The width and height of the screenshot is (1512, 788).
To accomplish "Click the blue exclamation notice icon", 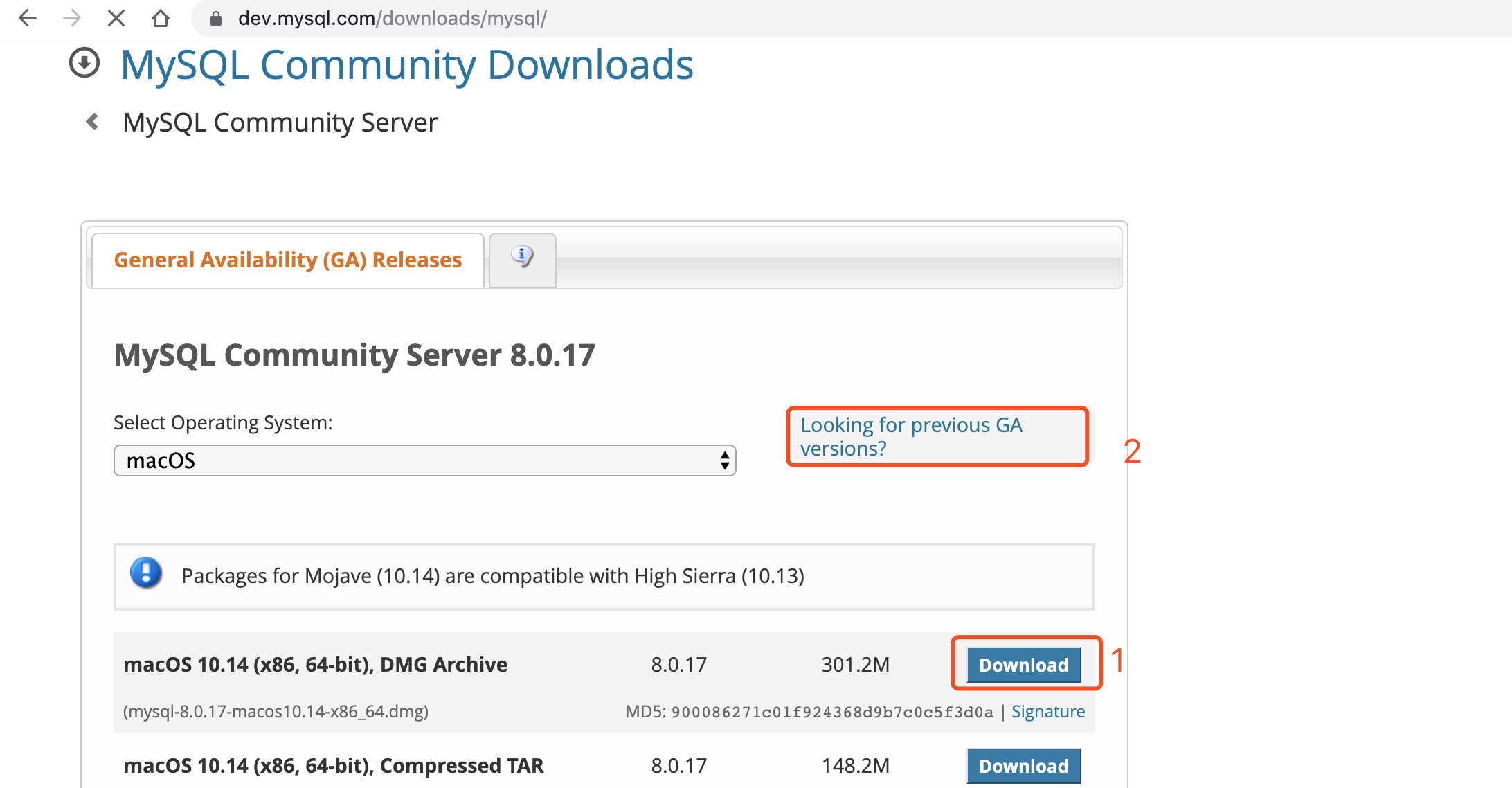I will coord(146,573).
